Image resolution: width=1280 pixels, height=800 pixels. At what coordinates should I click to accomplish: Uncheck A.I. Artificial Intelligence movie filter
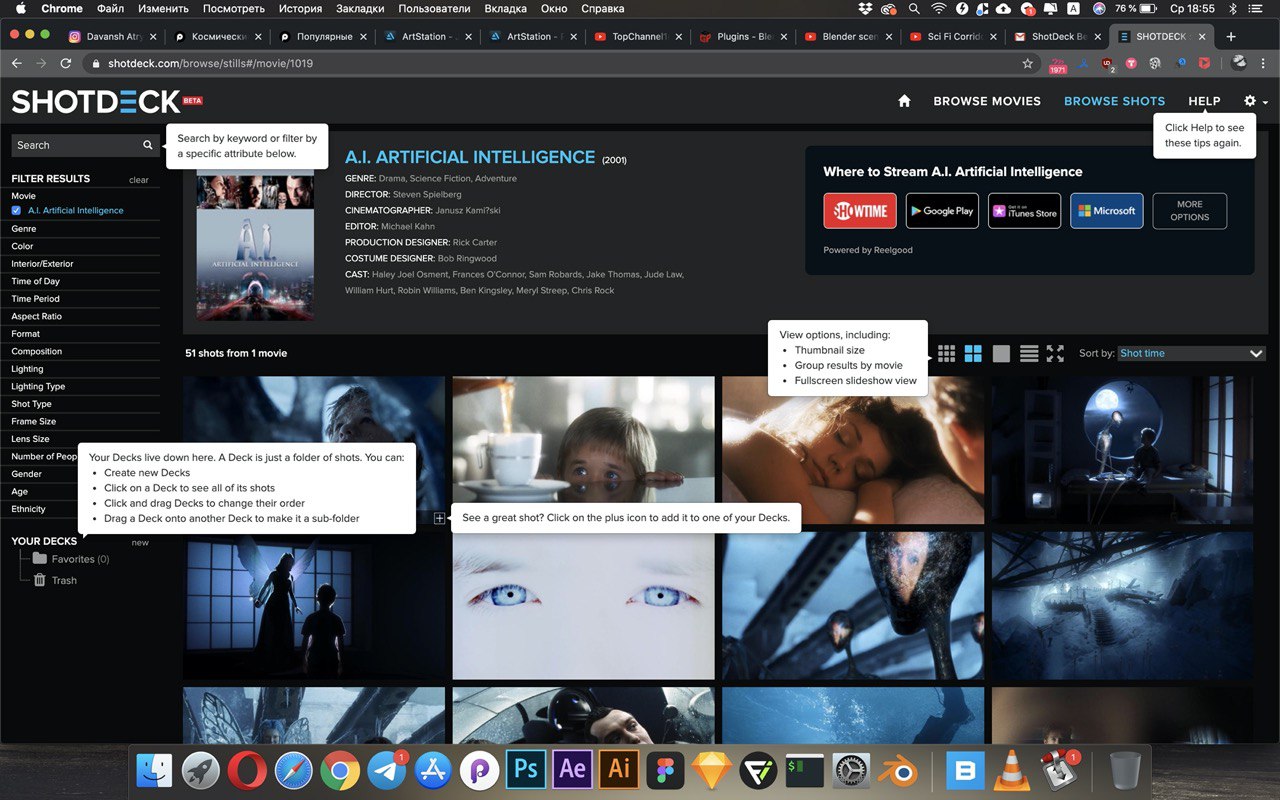click(16, 211)
